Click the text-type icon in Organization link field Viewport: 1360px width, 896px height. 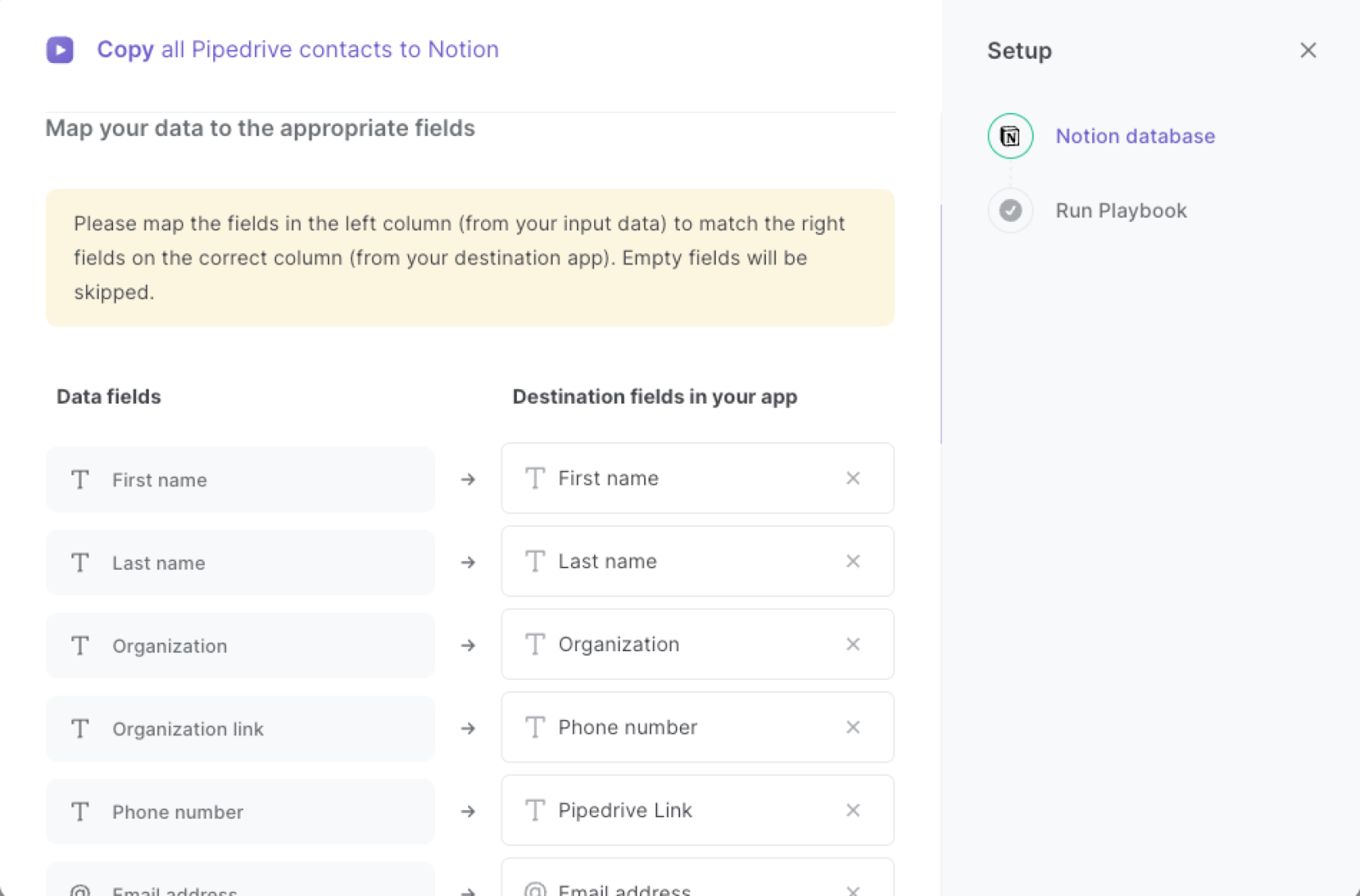pyautogui.click(x=80, y=729)
